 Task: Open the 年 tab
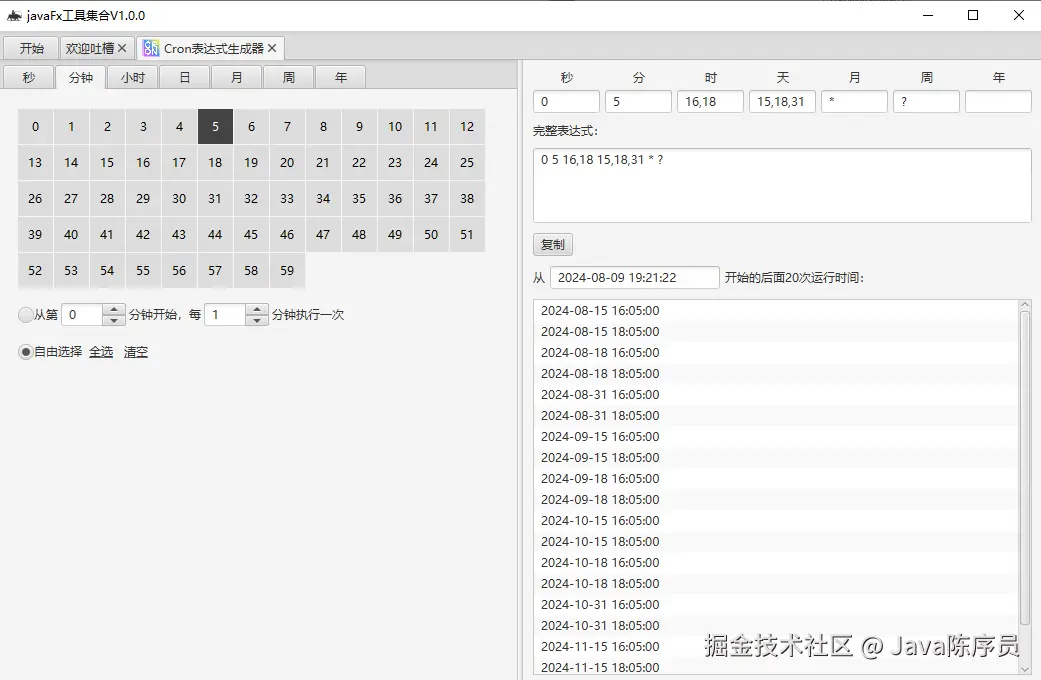[341, 78]
